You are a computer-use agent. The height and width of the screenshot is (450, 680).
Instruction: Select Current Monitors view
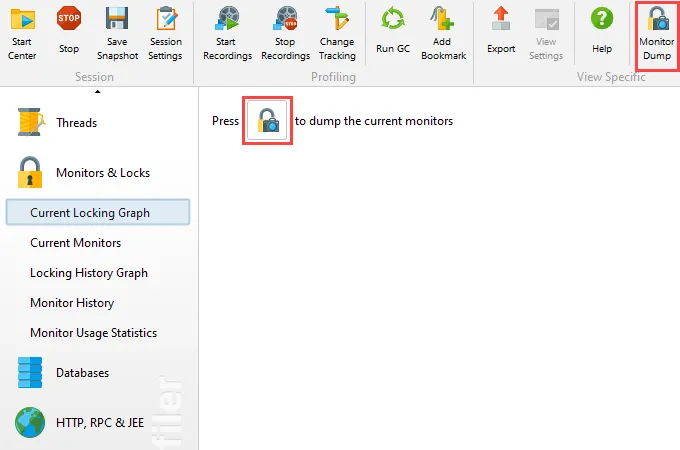point(75,243)
